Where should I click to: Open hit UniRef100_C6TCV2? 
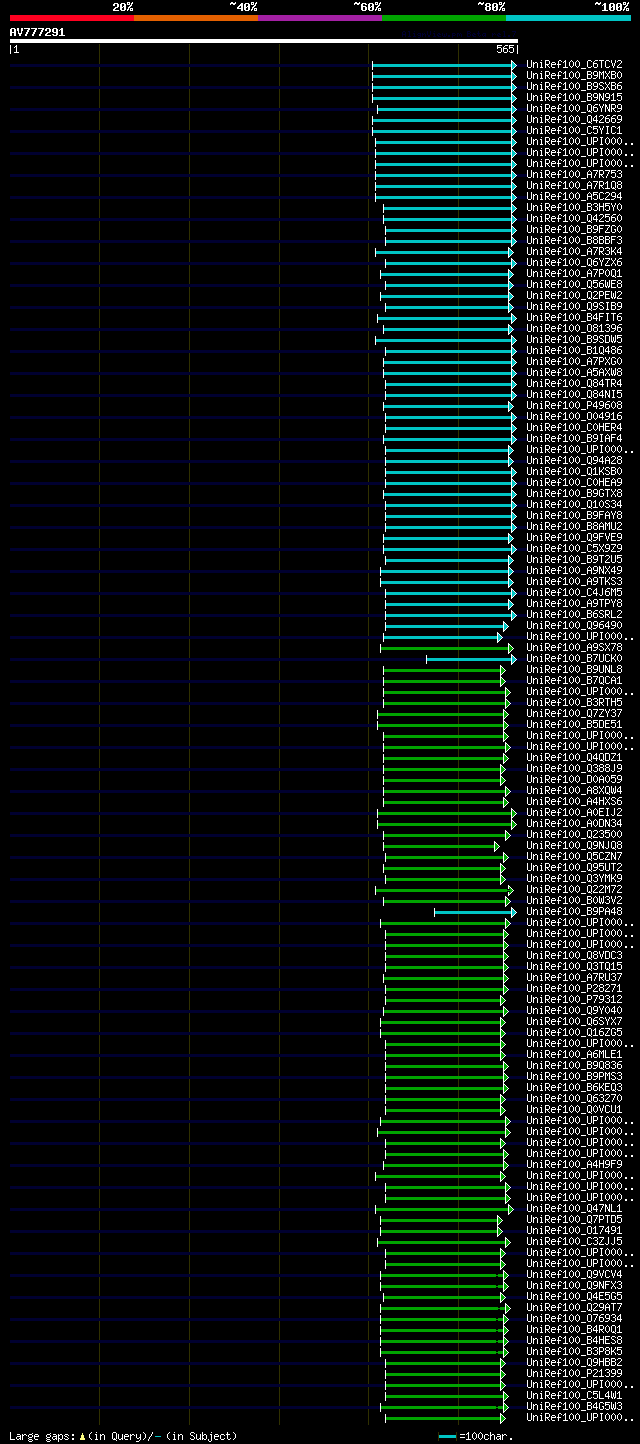574,64
